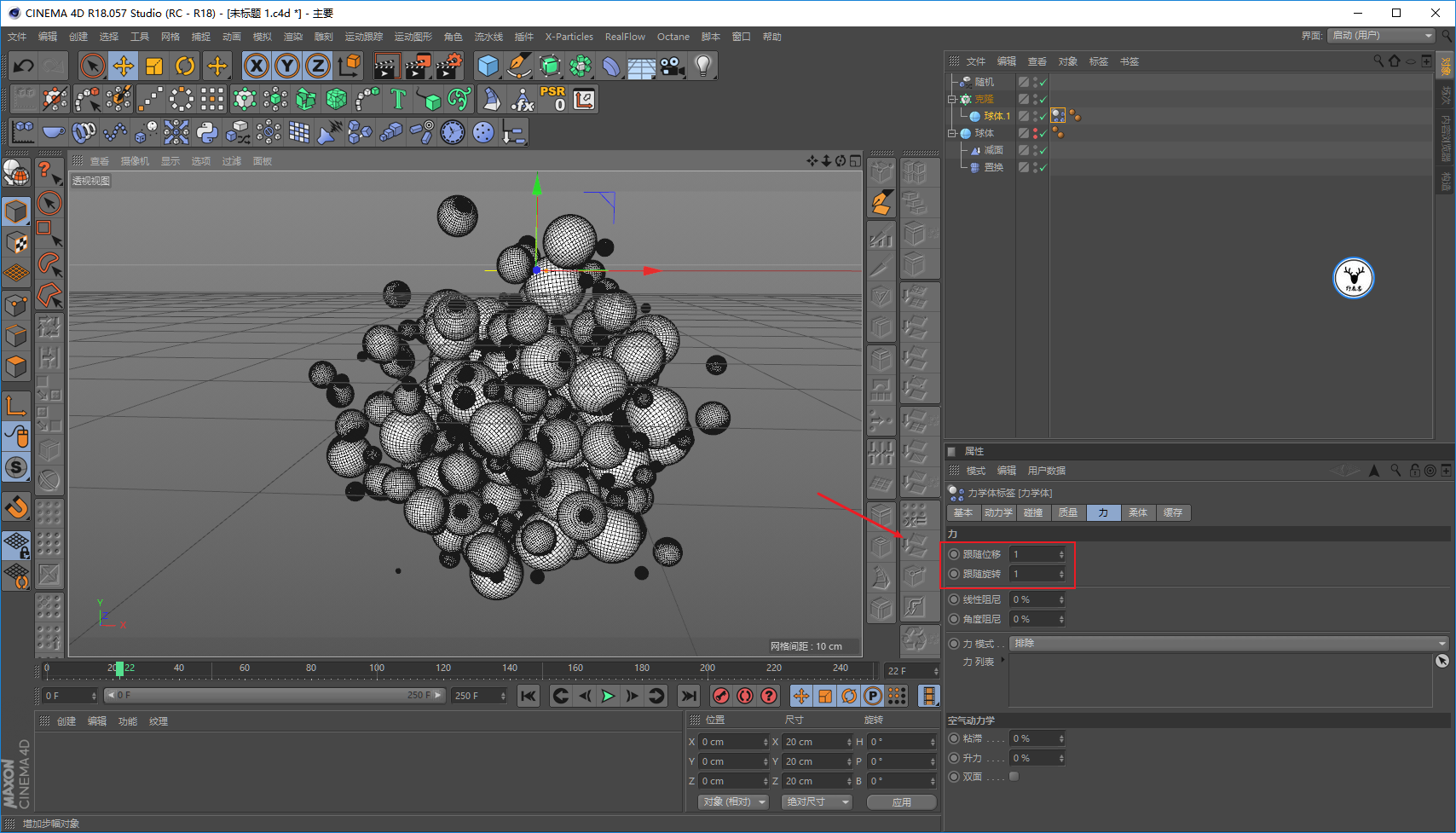The width and height of the screenshot is (1456, 833).
Task: Select the Rotate tool
Action: [185, 66]
